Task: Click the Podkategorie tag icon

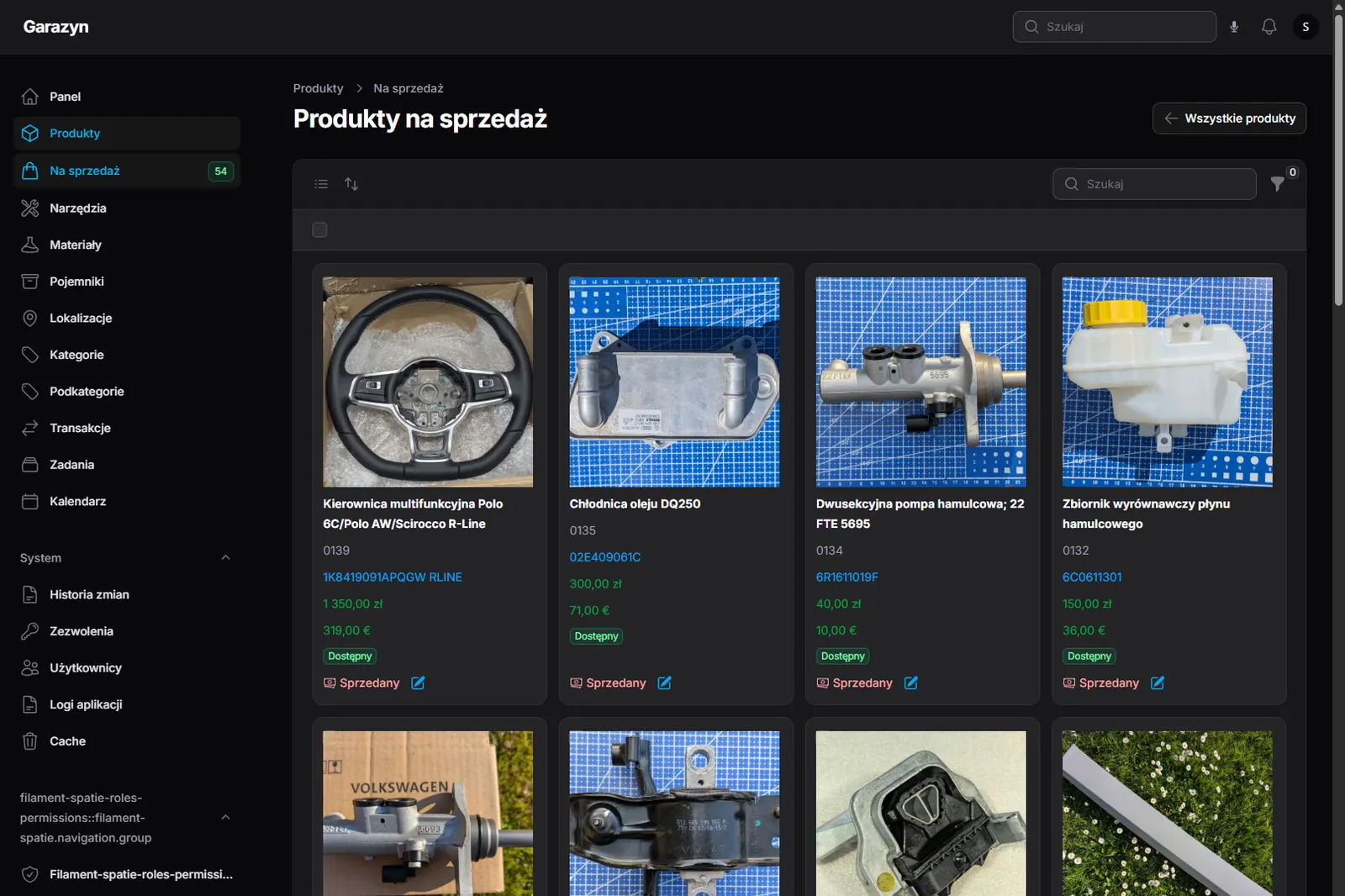Action: point(30,391)
